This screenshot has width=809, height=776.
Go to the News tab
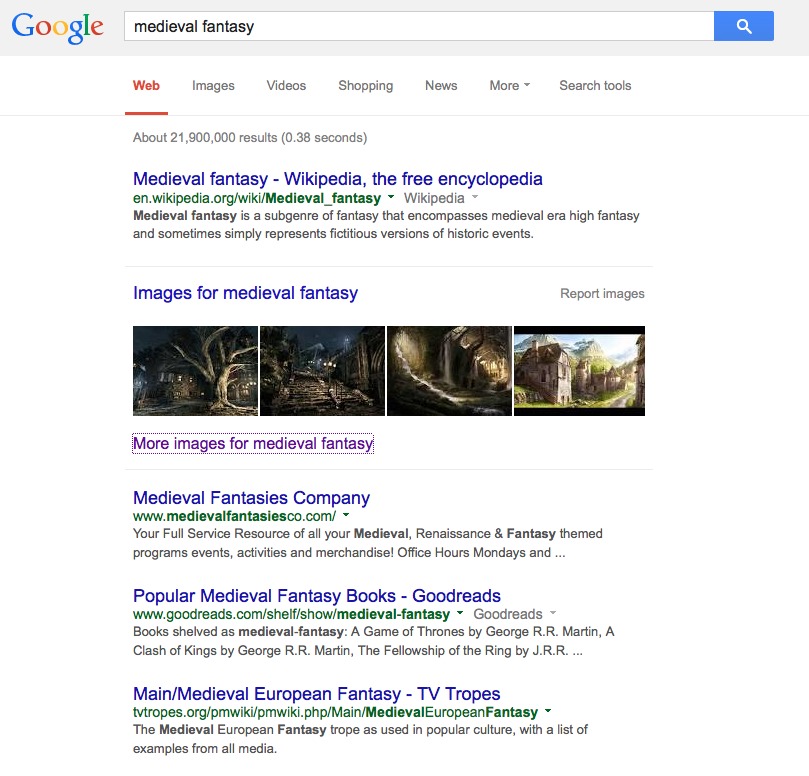441,86
